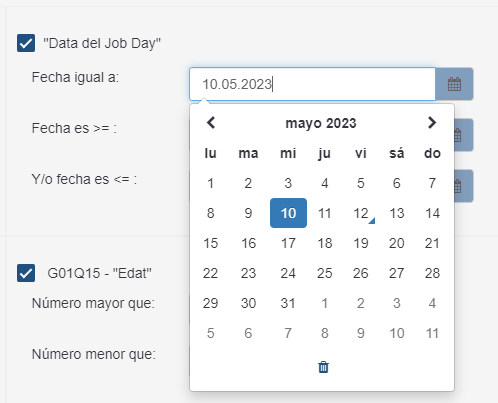The image size is (498, 403).
Task: Uncheck the "Data del Job Day" checkbox
Action: 26,43
